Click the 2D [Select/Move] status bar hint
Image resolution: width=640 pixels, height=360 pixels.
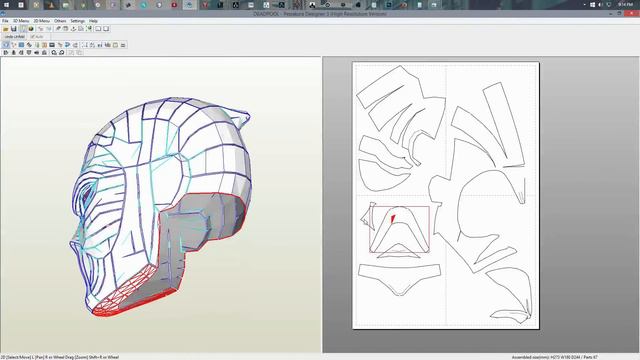click(x=60, y=357)
